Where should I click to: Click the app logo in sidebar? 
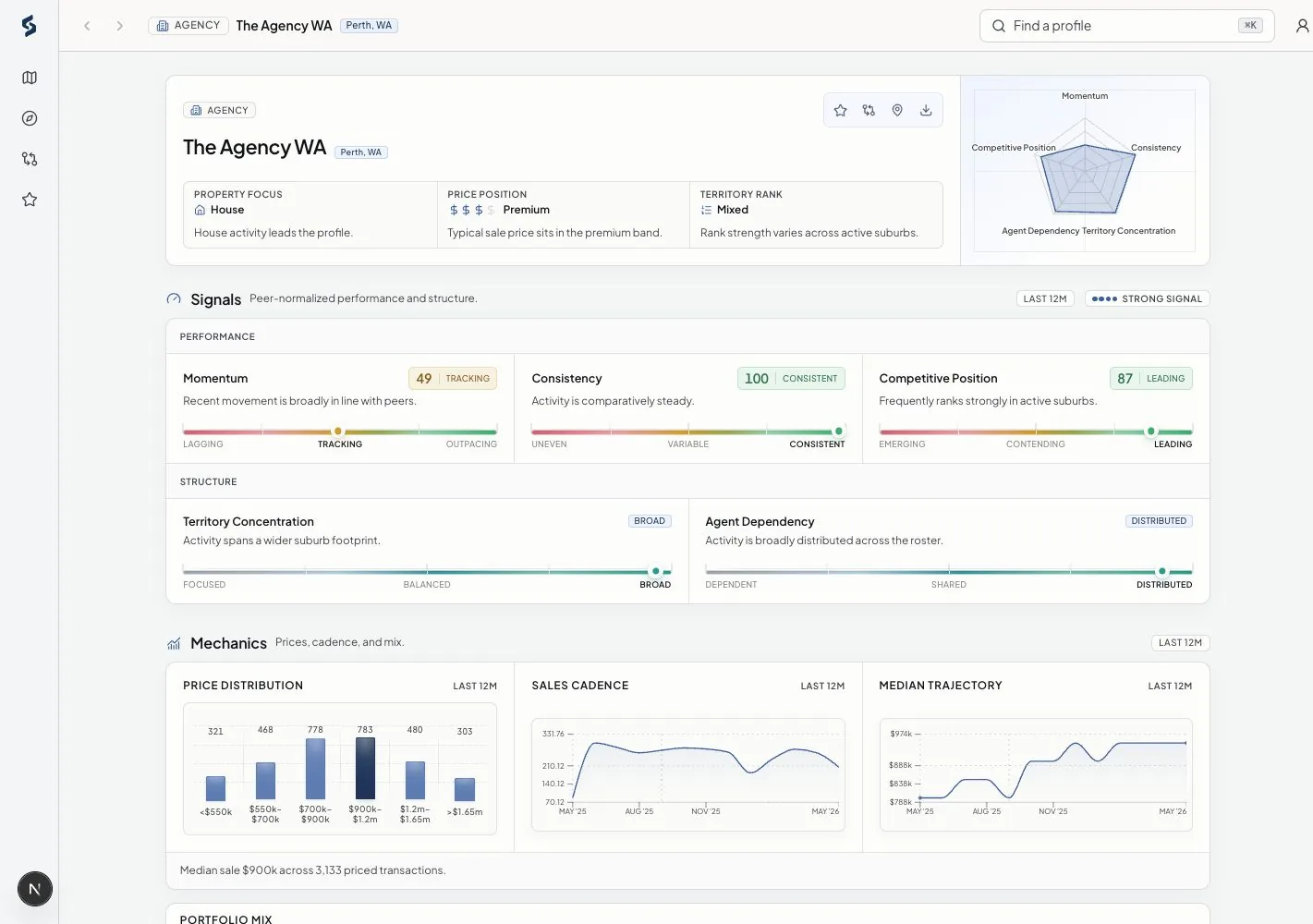tap(29, 26)
